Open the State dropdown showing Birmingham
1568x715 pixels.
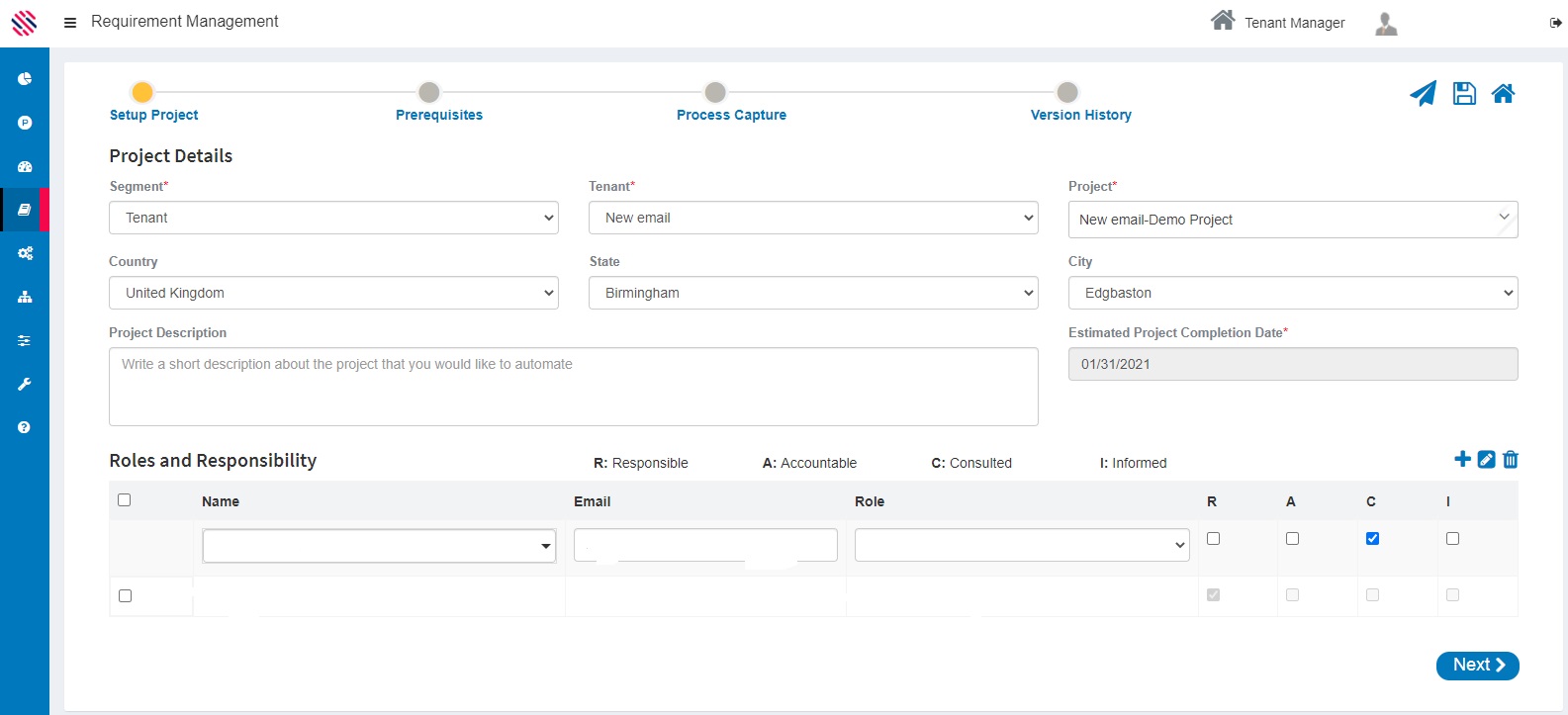point(812,293)
